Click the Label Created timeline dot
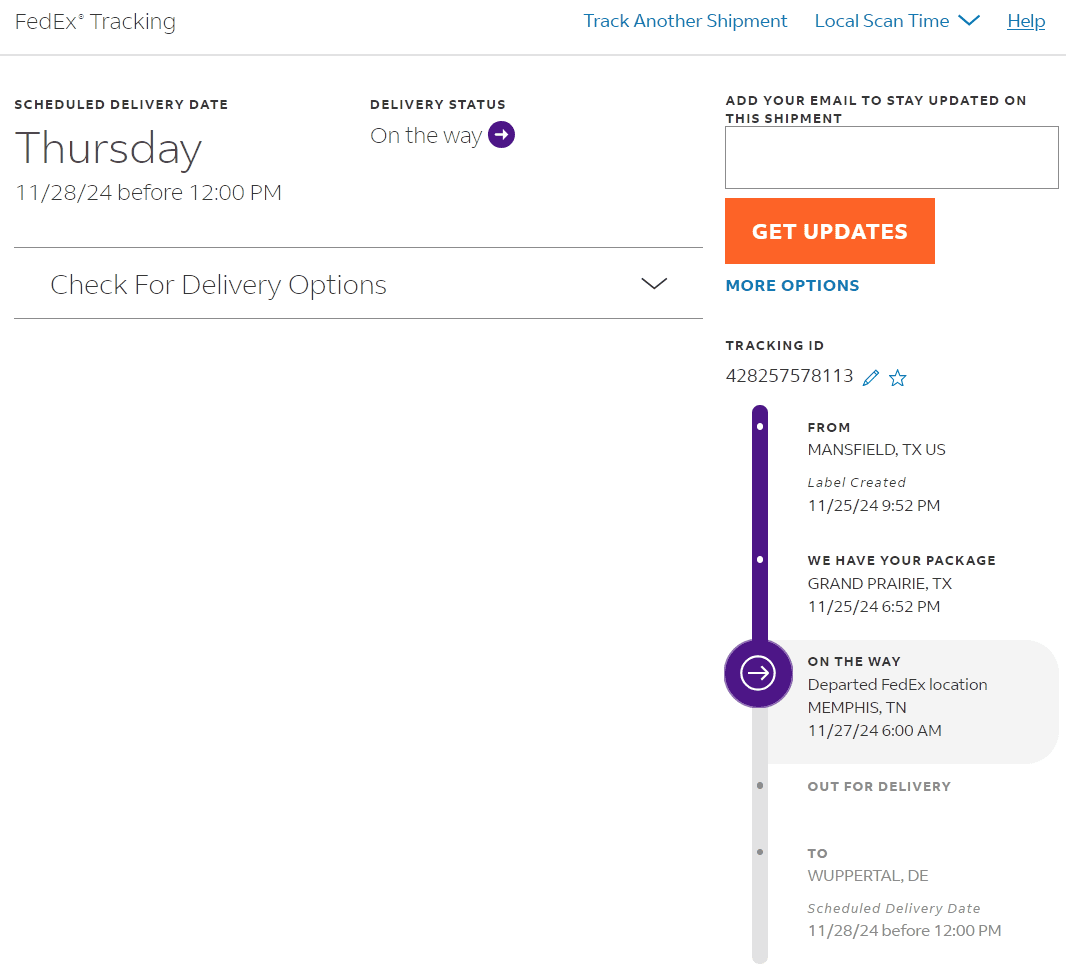This screenshot has width=1066, height=975. pos(760,427)
